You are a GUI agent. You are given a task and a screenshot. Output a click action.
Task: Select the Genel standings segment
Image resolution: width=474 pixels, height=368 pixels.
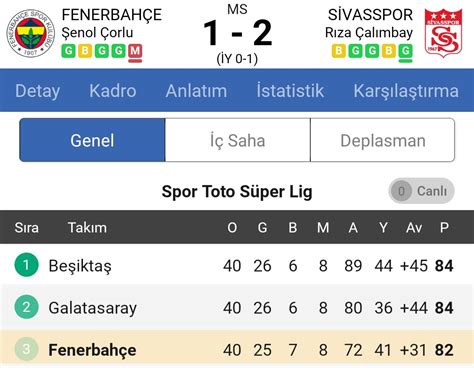coord(92,140)
